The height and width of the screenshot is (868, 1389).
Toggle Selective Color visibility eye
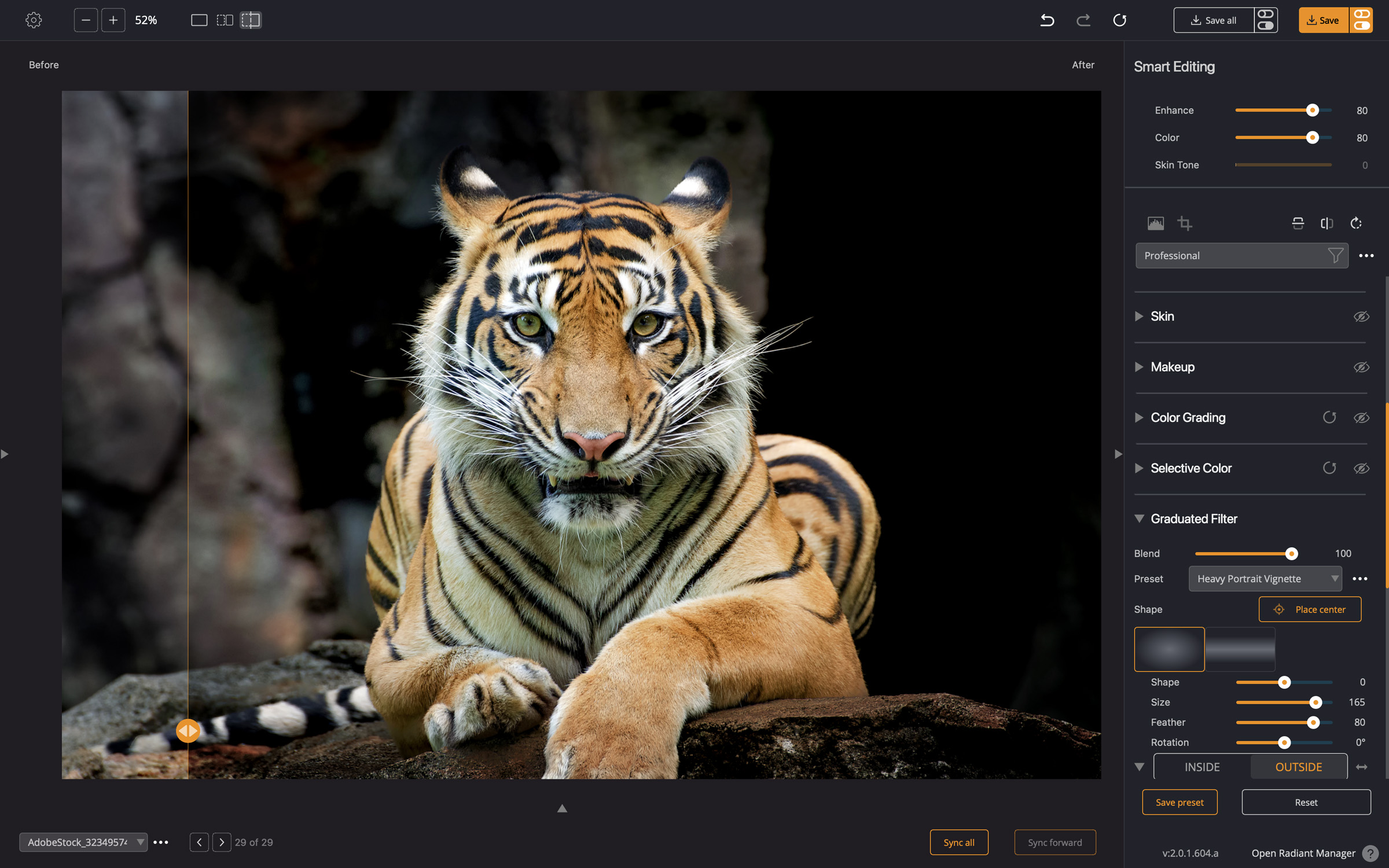coord(1361,468)
